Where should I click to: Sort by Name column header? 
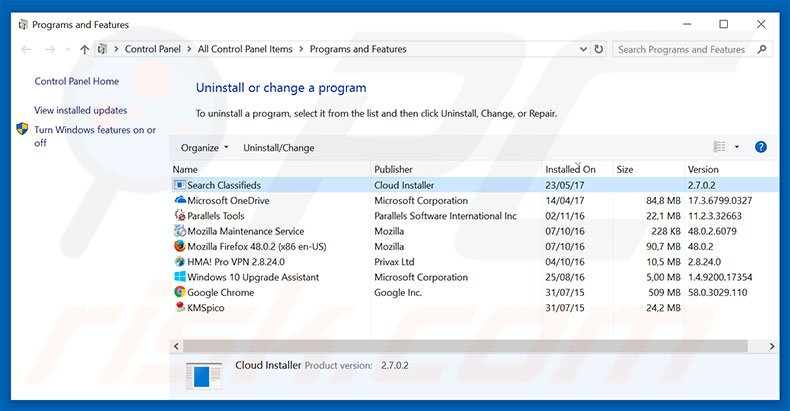point(271,169)
